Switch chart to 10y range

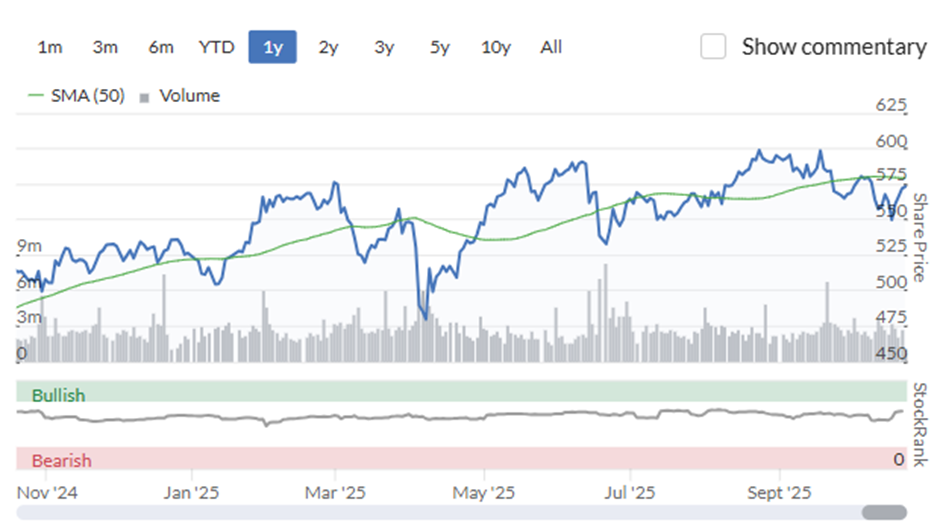tap(496, 47)
